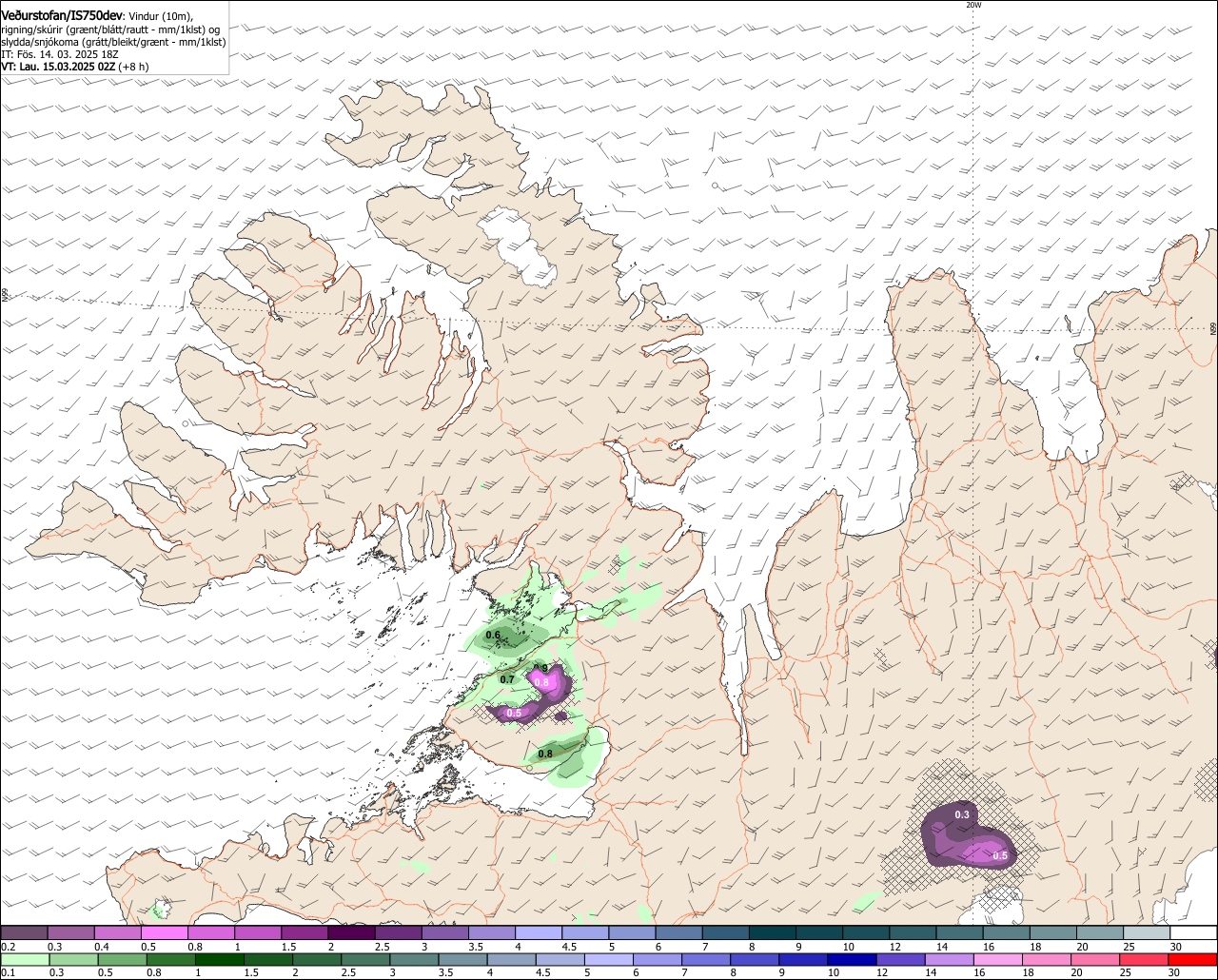This screenshot has height=980, width=1218.
Task: Select the rose-red rain swatch at 25
Action: [1145, 959]
